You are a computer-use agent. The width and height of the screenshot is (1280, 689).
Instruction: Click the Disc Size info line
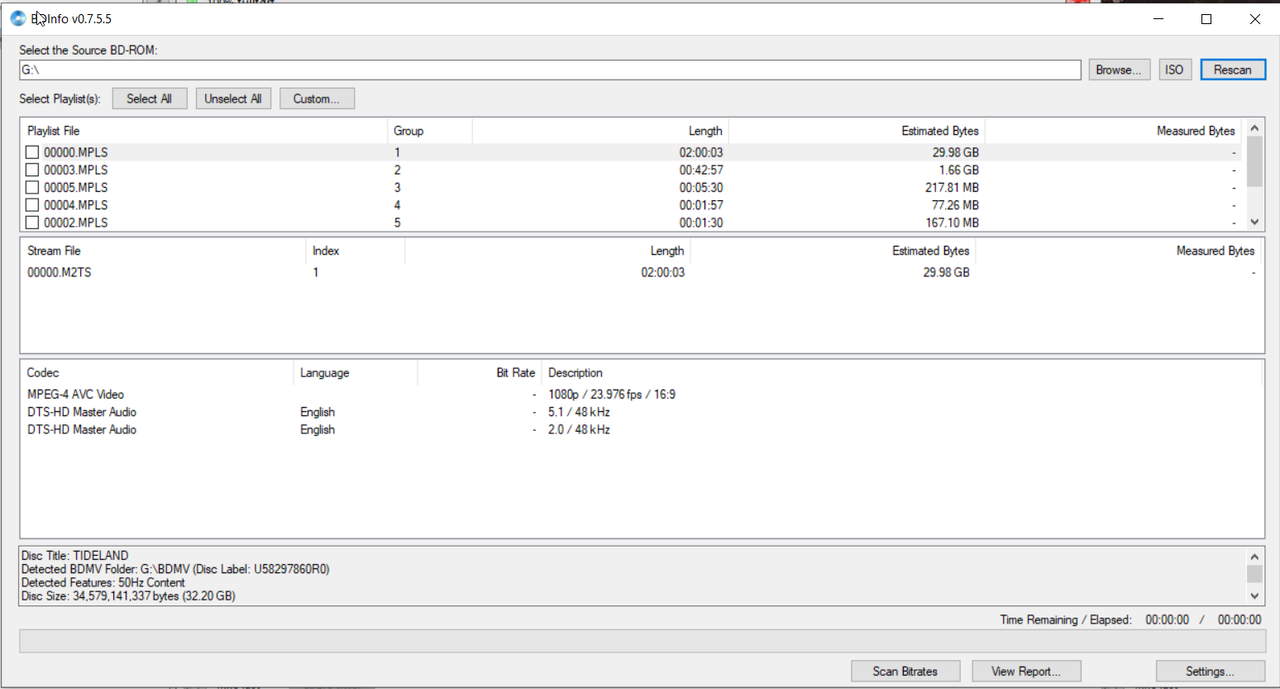128,596
